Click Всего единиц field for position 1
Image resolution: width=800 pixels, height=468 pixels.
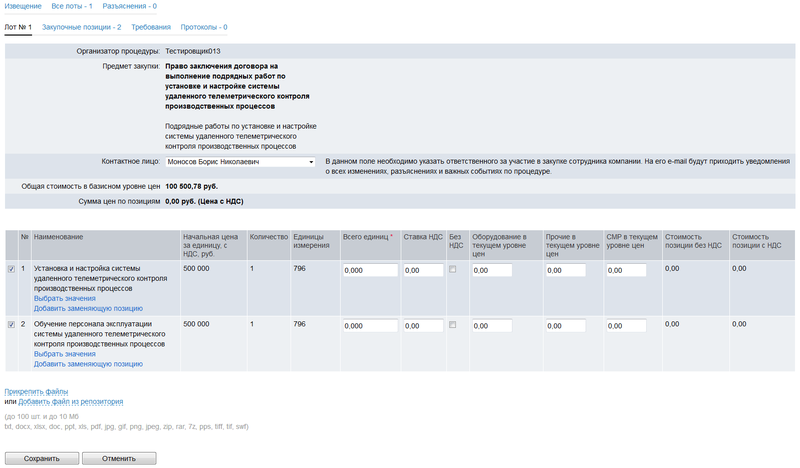point(368,270)
